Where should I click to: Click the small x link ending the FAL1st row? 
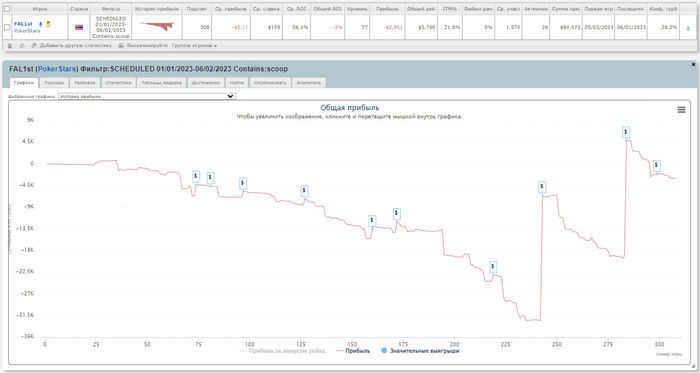688,28
